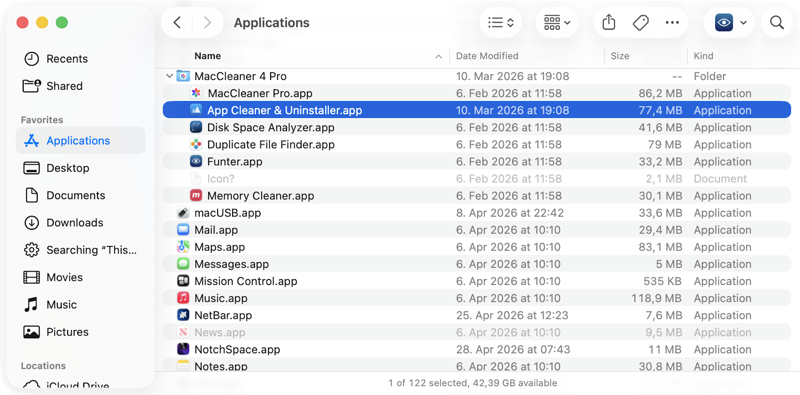The width and height of the screenshot is (800, 395).
Task: Toggle sort direction arrow in Name column
Action: (x=438, y=57)
